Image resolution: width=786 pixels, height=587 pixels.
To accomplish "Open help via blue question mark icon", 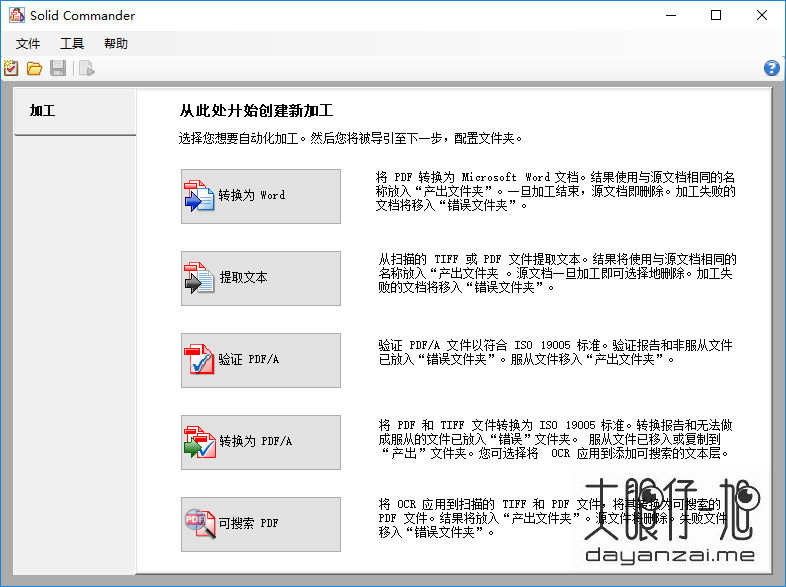I will [771, 68].
